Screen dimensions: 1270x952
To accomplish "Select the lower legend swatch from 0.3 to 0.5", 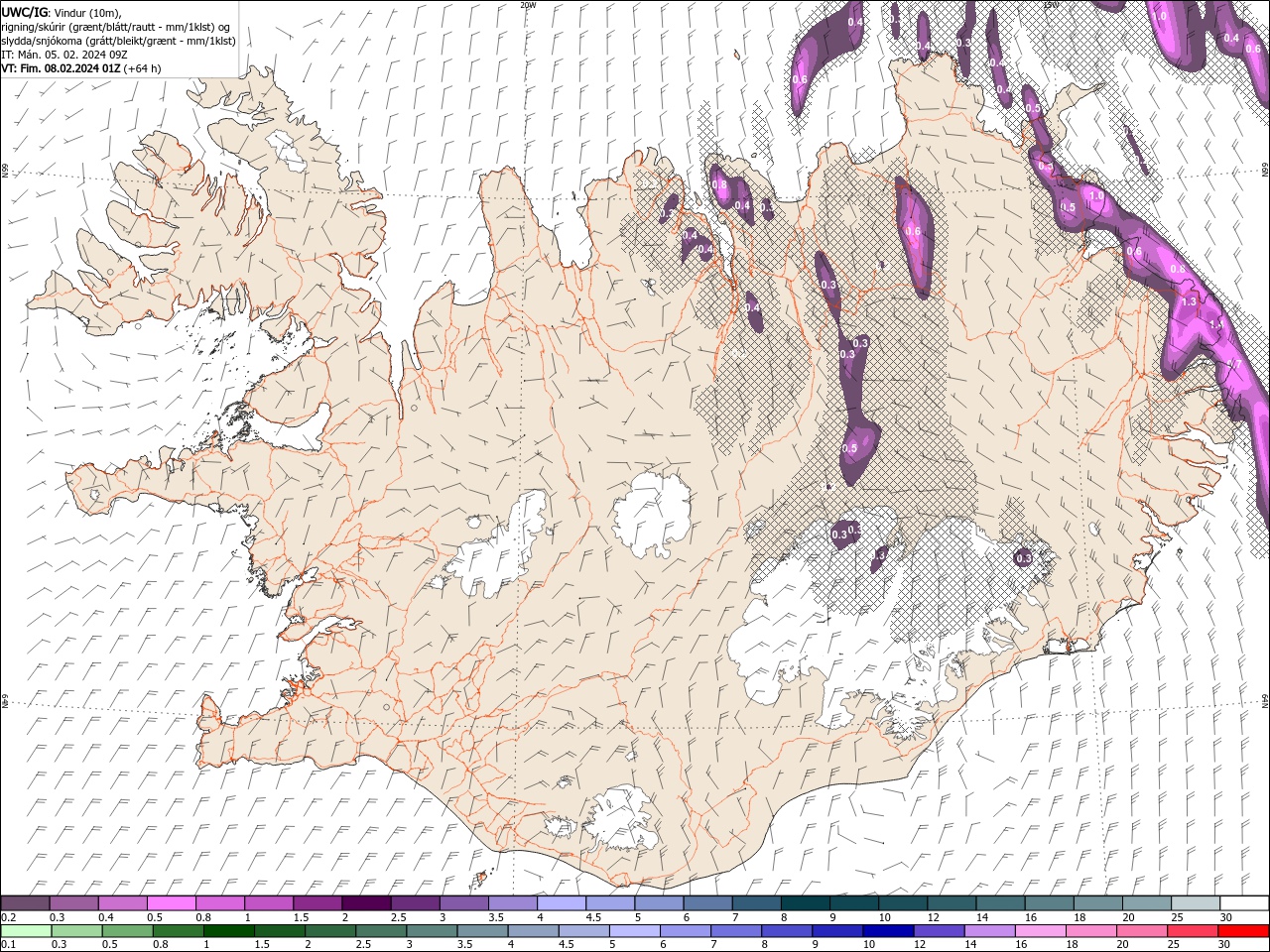I will (76, 931).
